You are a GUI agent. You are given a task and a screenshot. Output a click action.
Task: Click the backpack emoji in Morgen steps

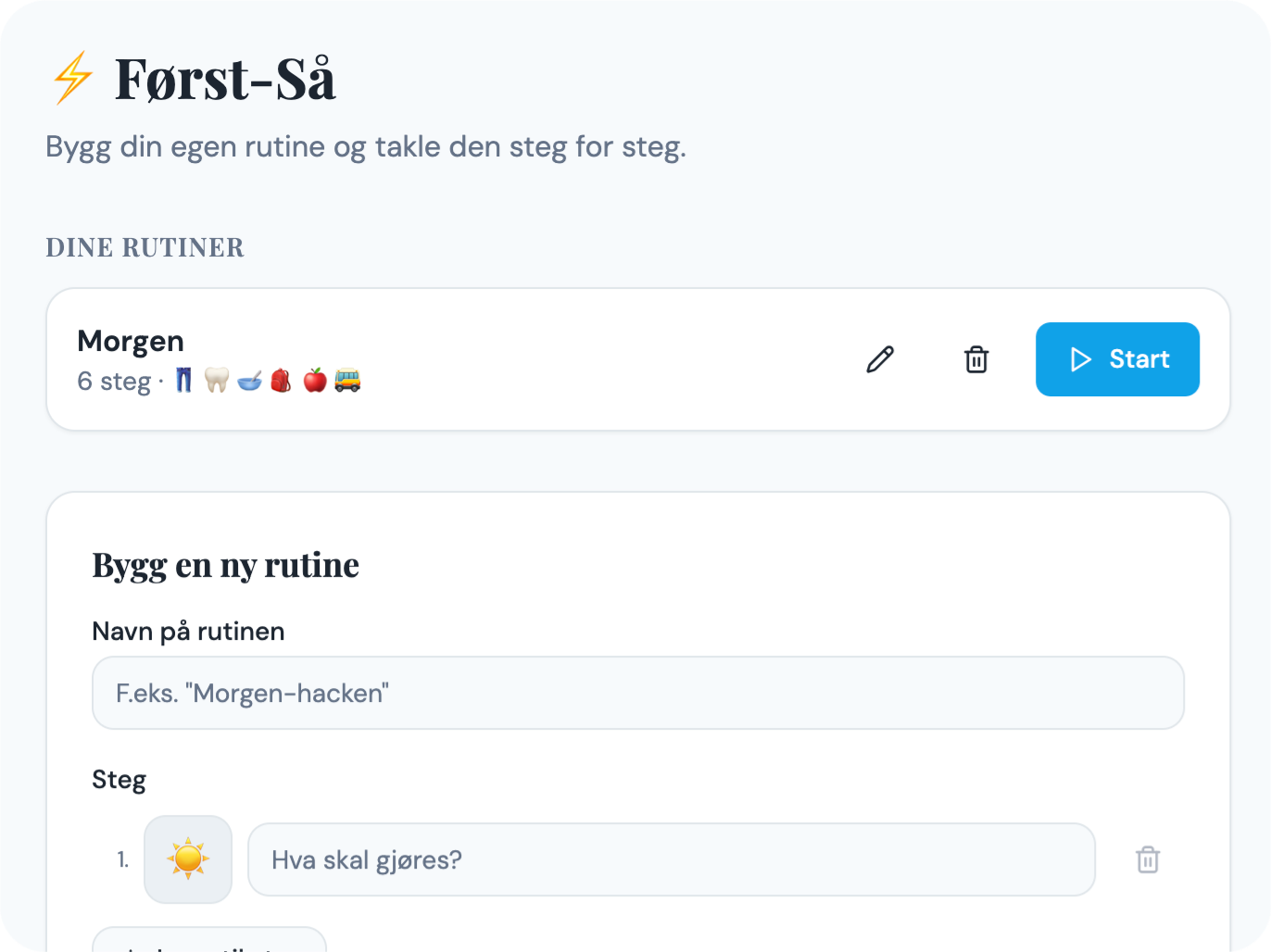coord(282,380)
